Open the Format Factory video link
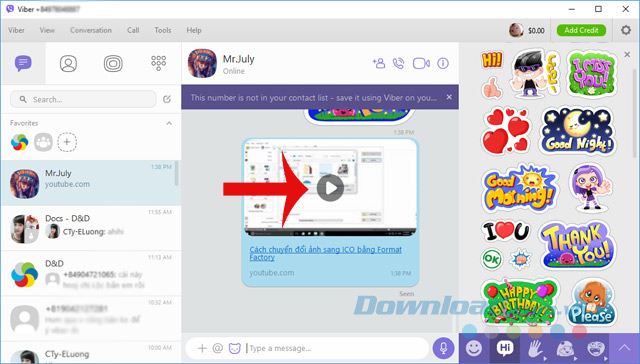The height and width of the screenshot is (364, 640). (325, 253)
